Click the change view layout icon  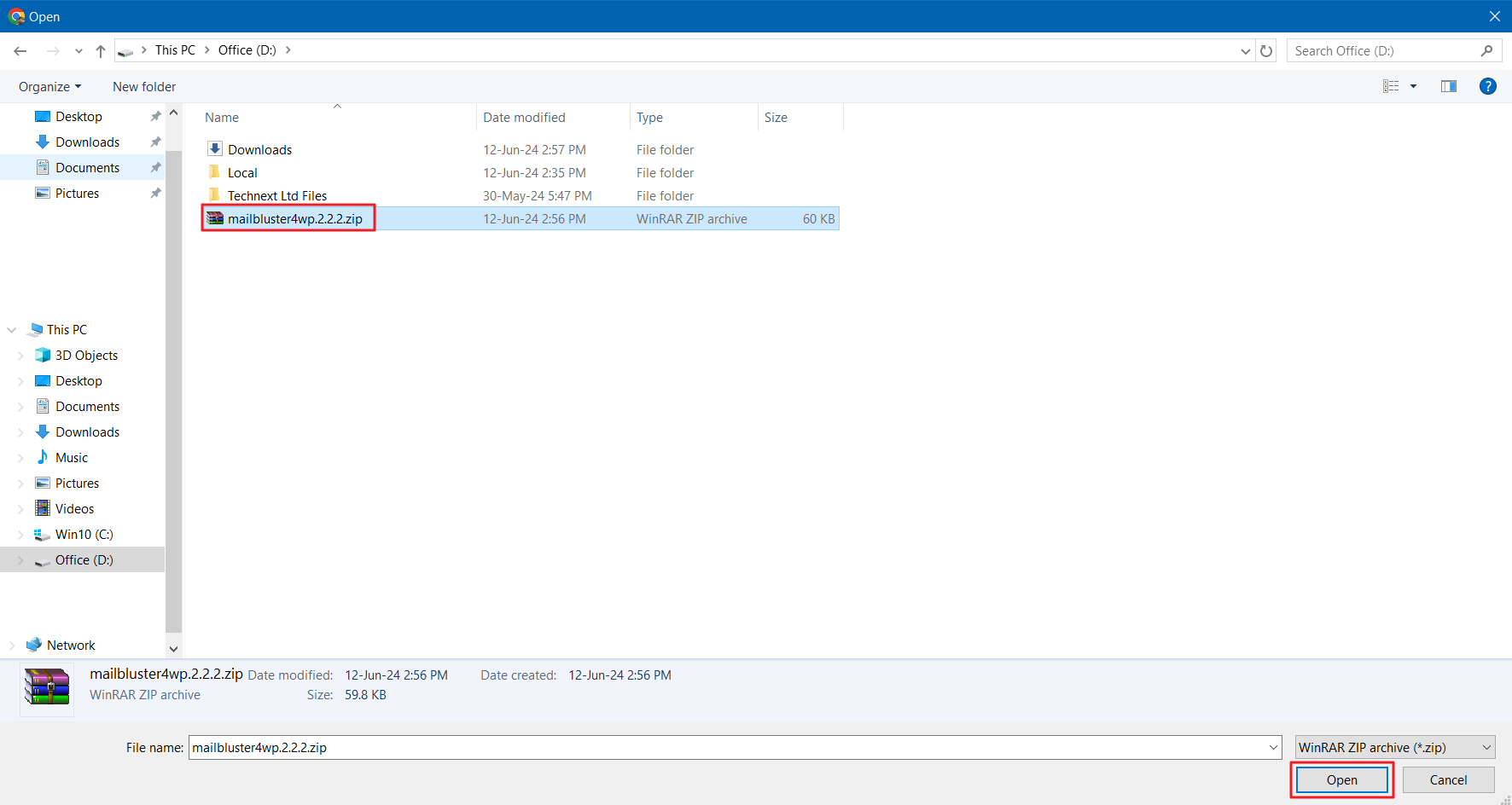(1391, 86)
